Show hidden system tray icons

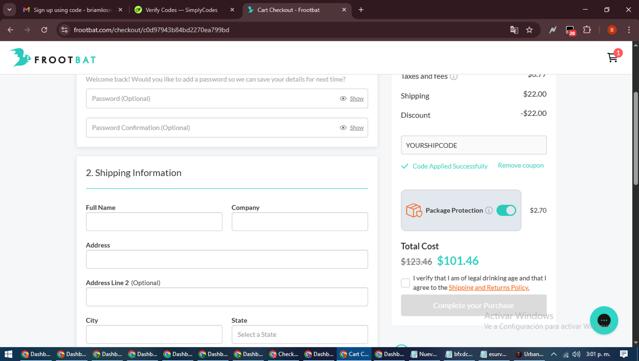point(553,354)
